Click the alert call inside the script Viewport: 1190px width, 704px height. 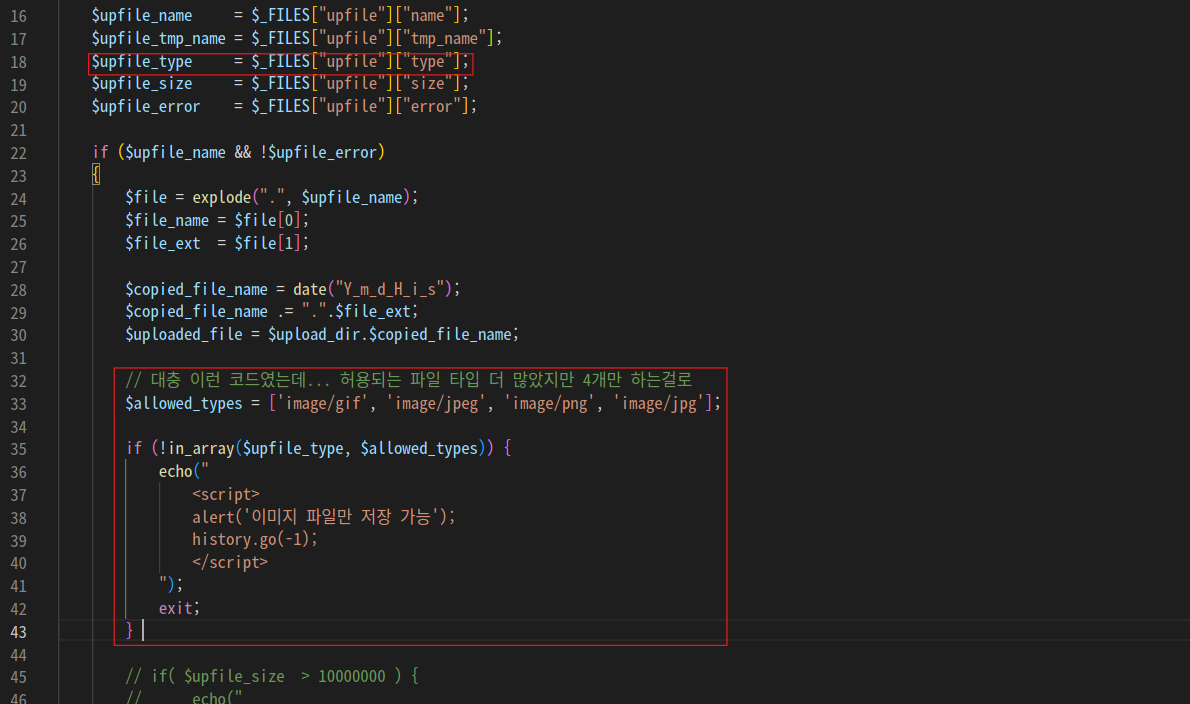(213, 517)
